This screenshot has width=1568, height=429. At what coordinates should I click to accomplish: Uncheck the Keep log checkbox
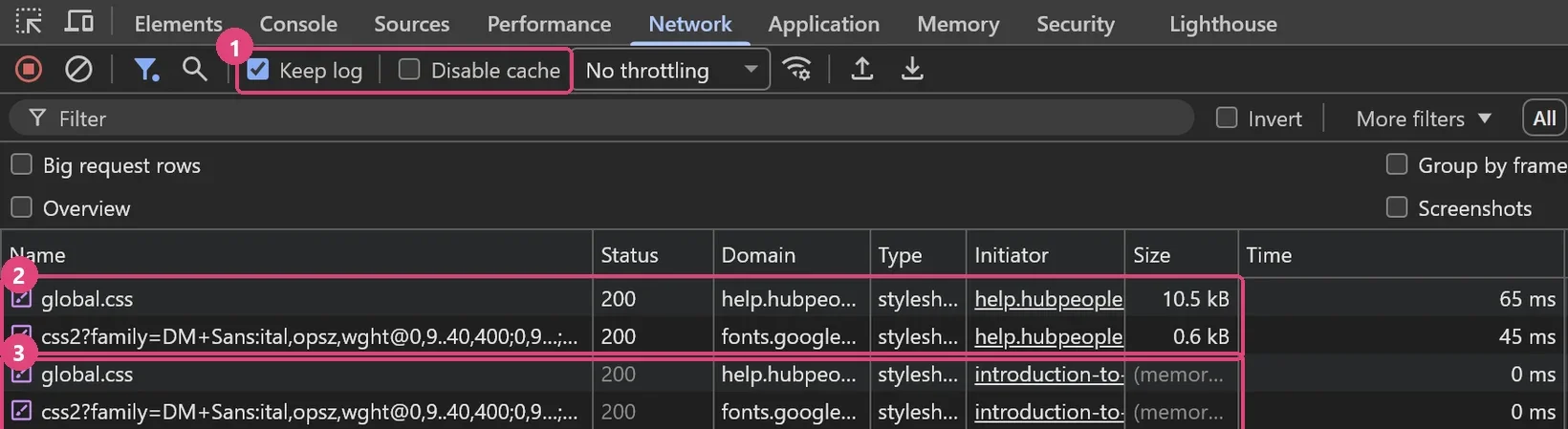click(258, 70)
